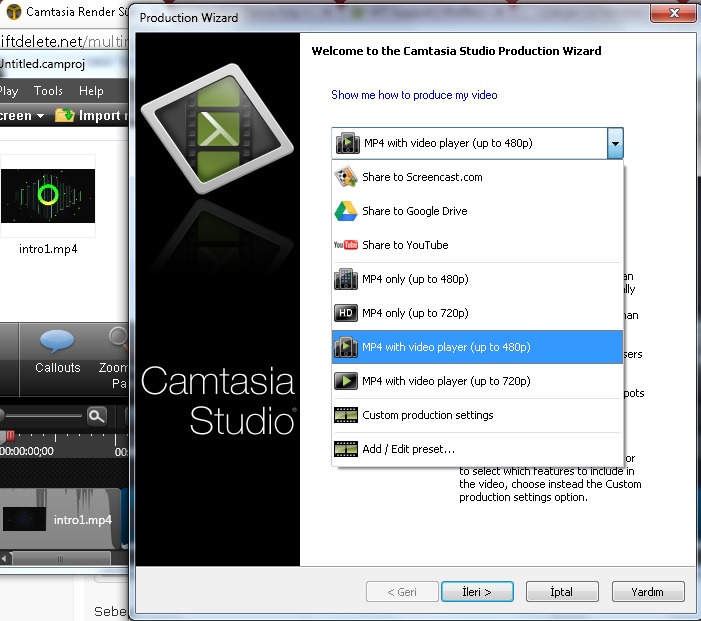Collapse the production preset dropdown arrow

(x=614, y=143)
